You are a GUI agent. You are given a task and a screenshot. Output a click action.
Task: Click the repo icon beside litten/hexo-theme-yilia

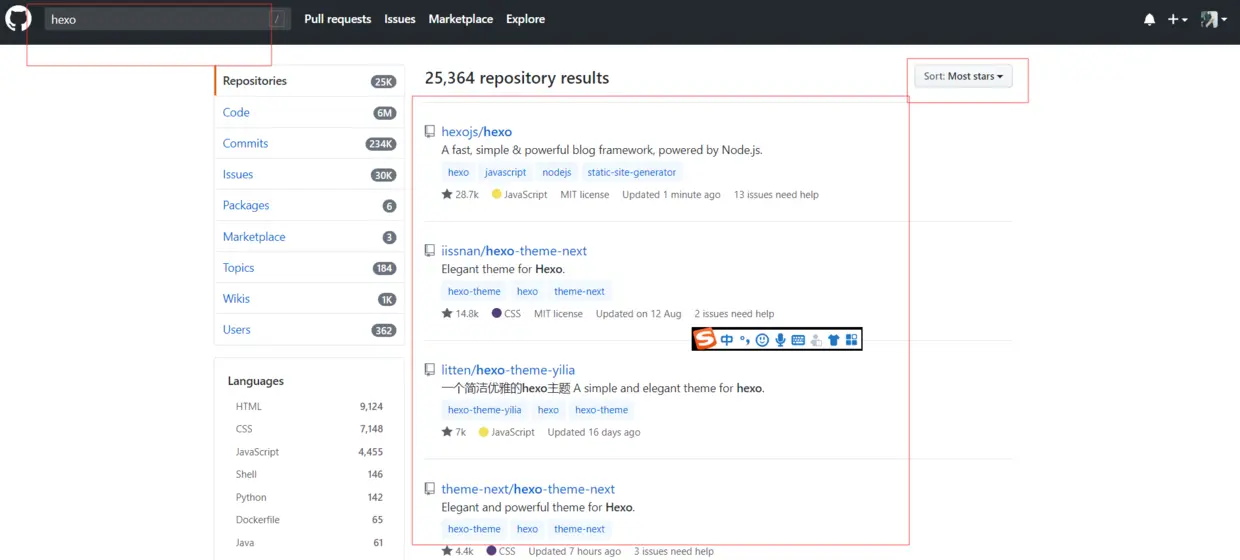coord(430,370)
